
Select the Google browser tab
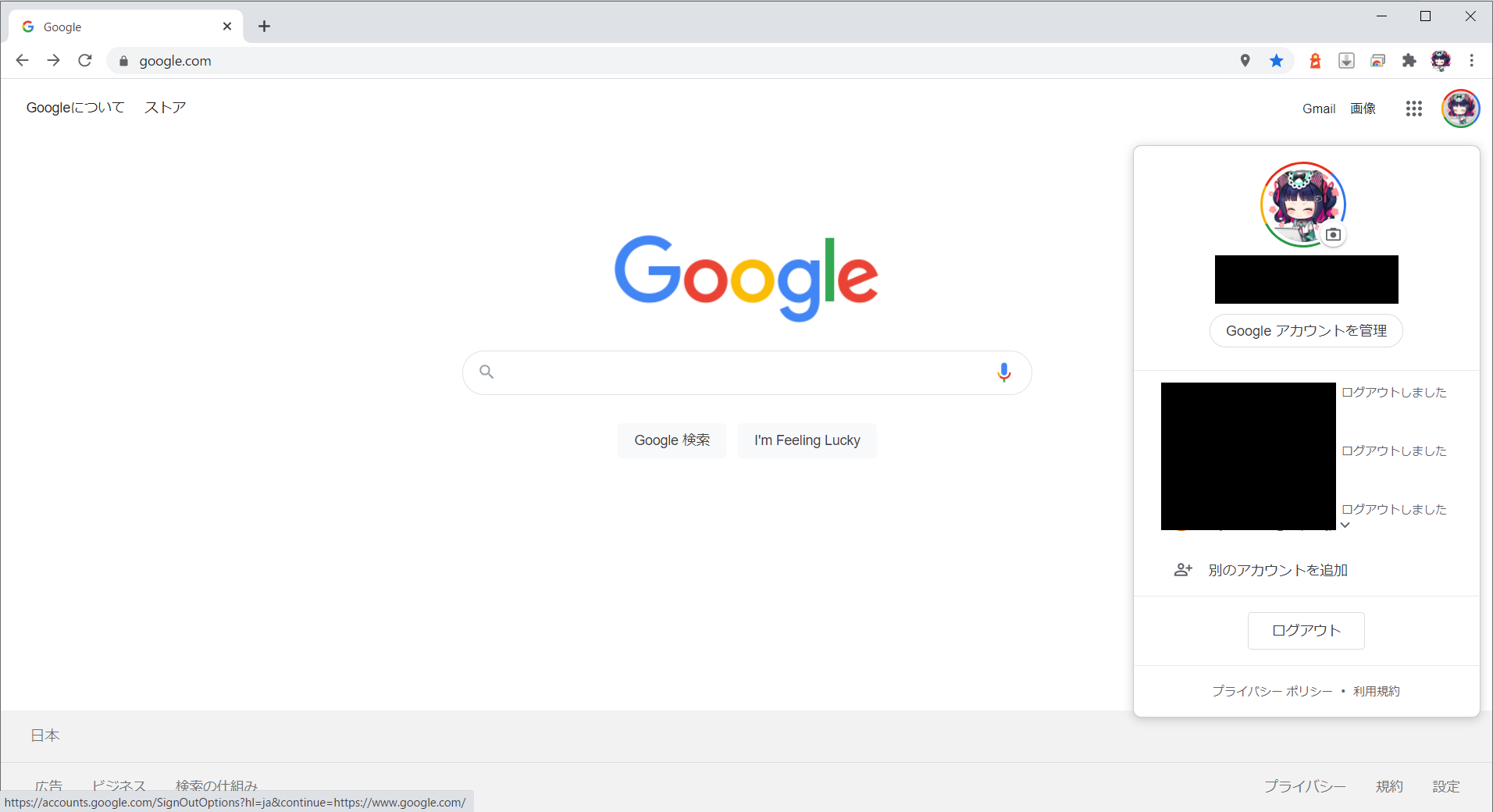(x=125, y=27)
